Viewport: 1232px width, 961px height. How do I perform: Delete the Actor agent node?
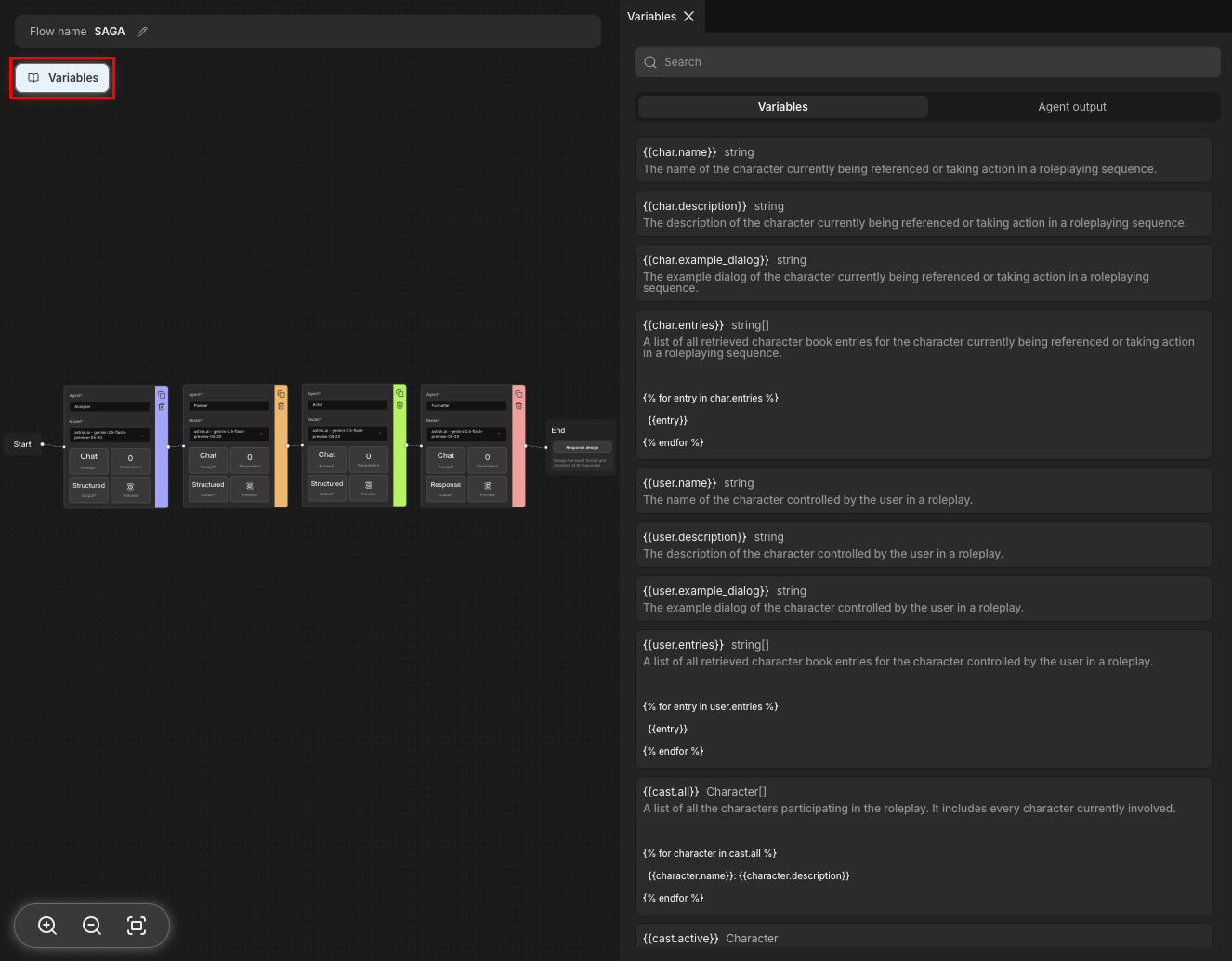[x=400, y=405]
